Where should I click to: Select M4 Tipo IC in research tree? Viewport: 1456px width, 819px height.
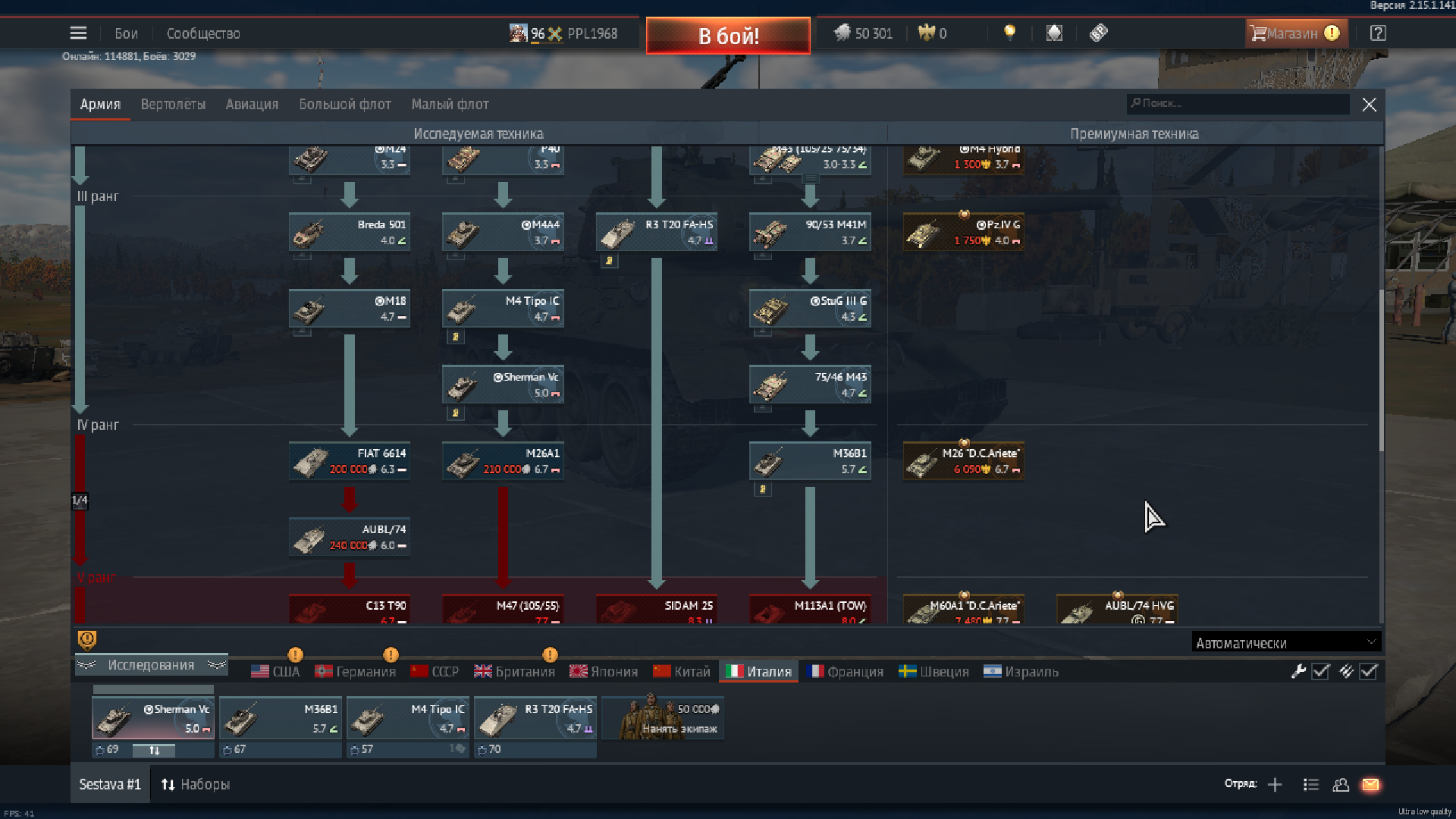pyautogui.click(x=503, y=309)
